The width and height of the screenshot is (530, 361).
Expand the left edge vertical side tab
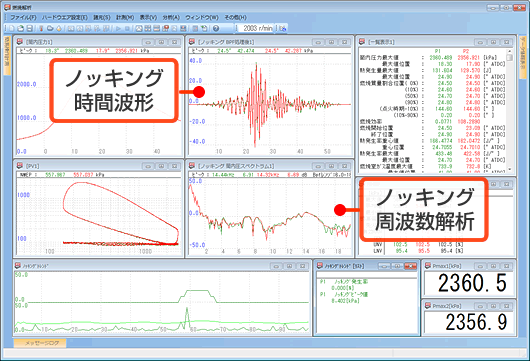(7, 55)
